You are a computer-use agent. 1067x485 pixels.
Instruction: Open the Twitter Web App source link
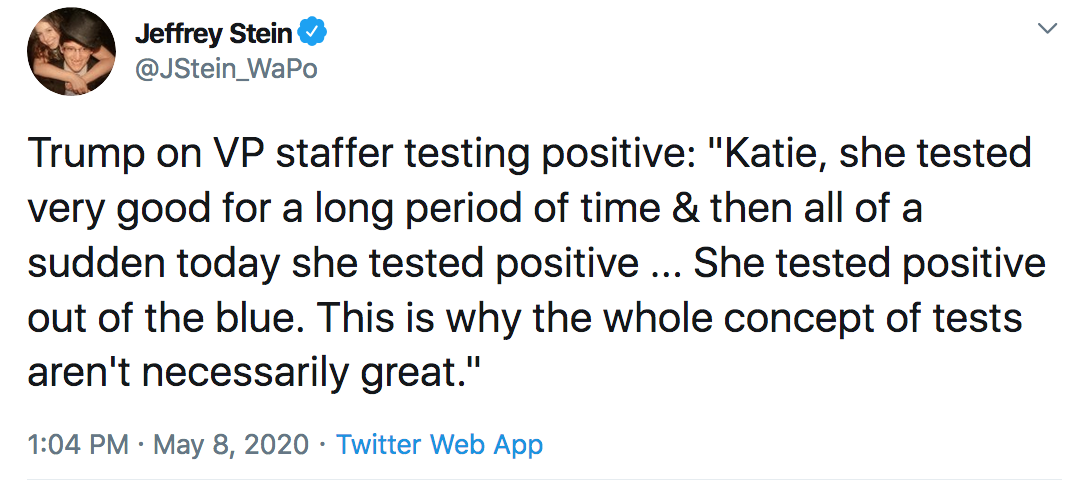(440, 445)
